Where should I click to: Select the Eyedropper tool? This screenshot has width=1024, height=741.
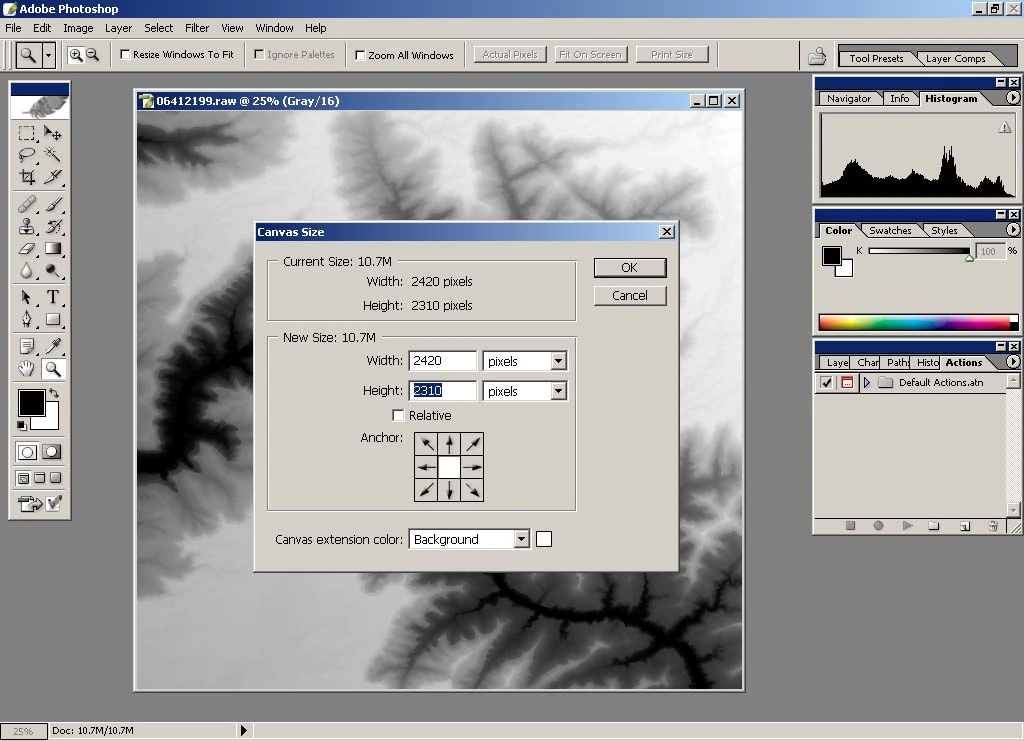[53, 346]
